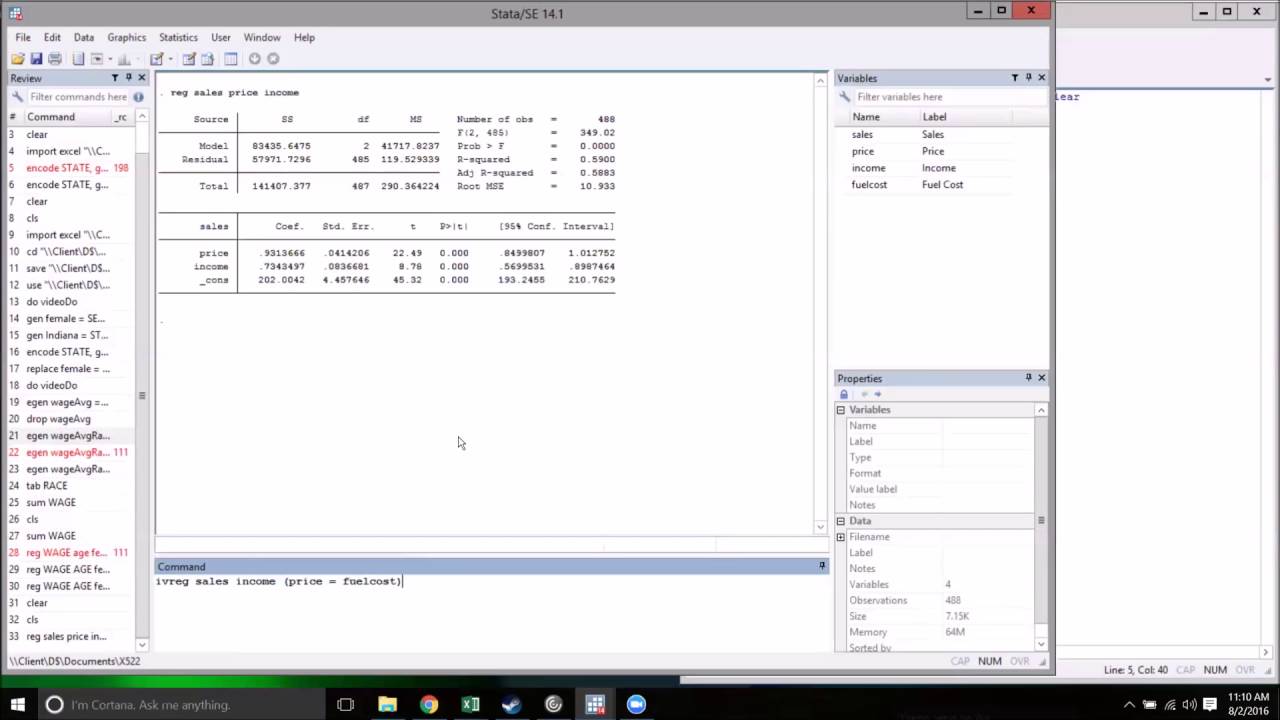
Task: Expand the Filename row in Properties
Action: click(x=841, y=537)
